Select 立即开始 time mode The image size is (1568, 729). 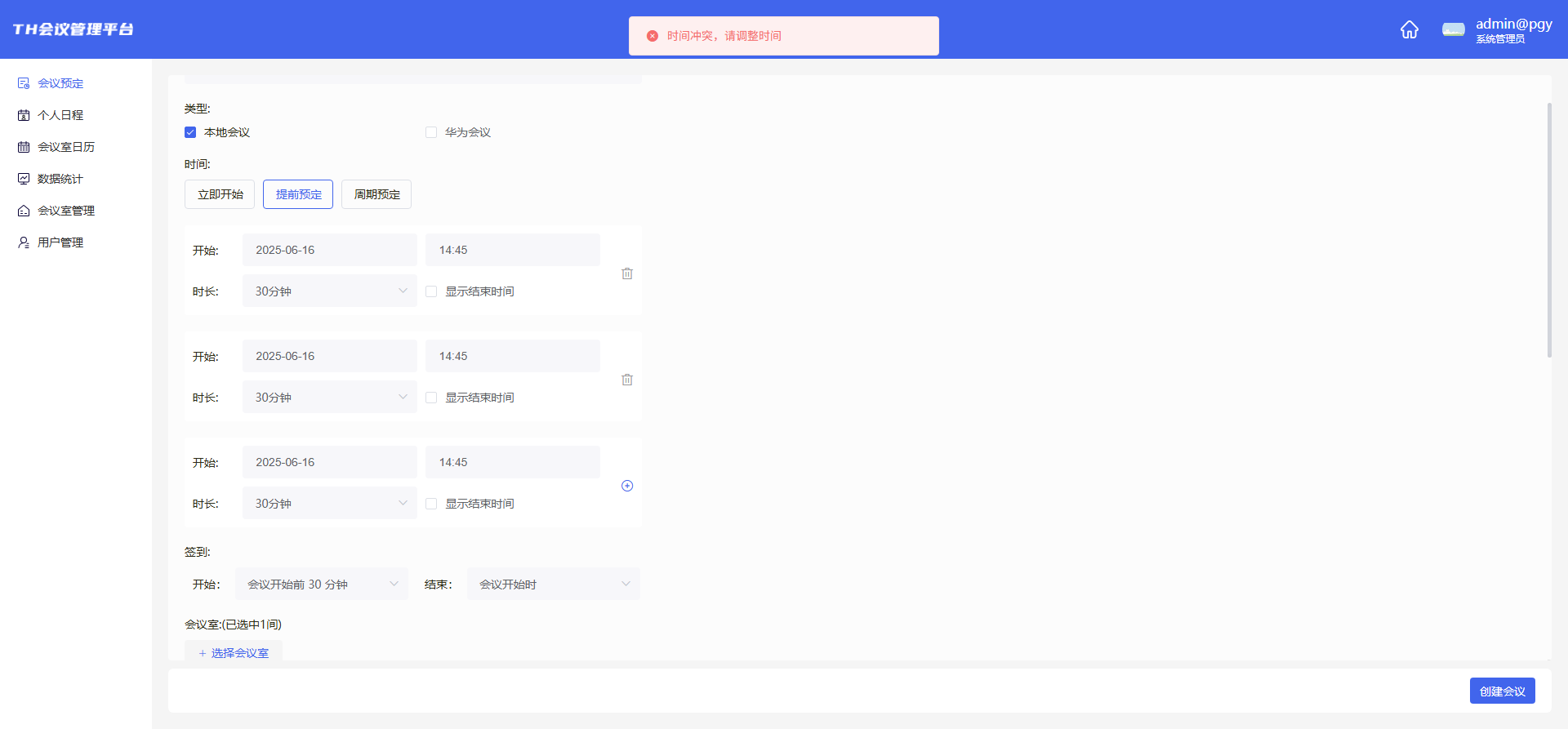[220, 194]
